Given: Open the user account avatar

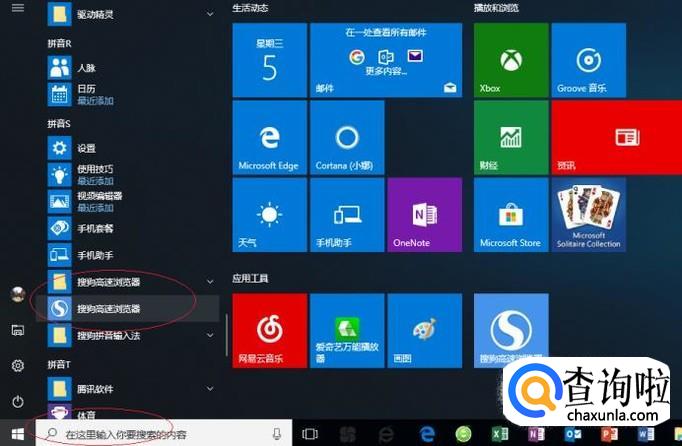Looking at the screenshot, I should (x=18, y=295).
